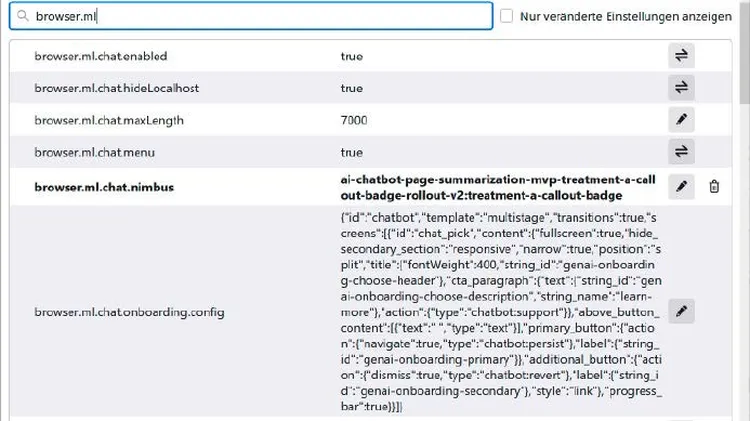Select the browser.ml.chat.hideLocalhost preference name
750x421 pixels.
tap(116, 88)
